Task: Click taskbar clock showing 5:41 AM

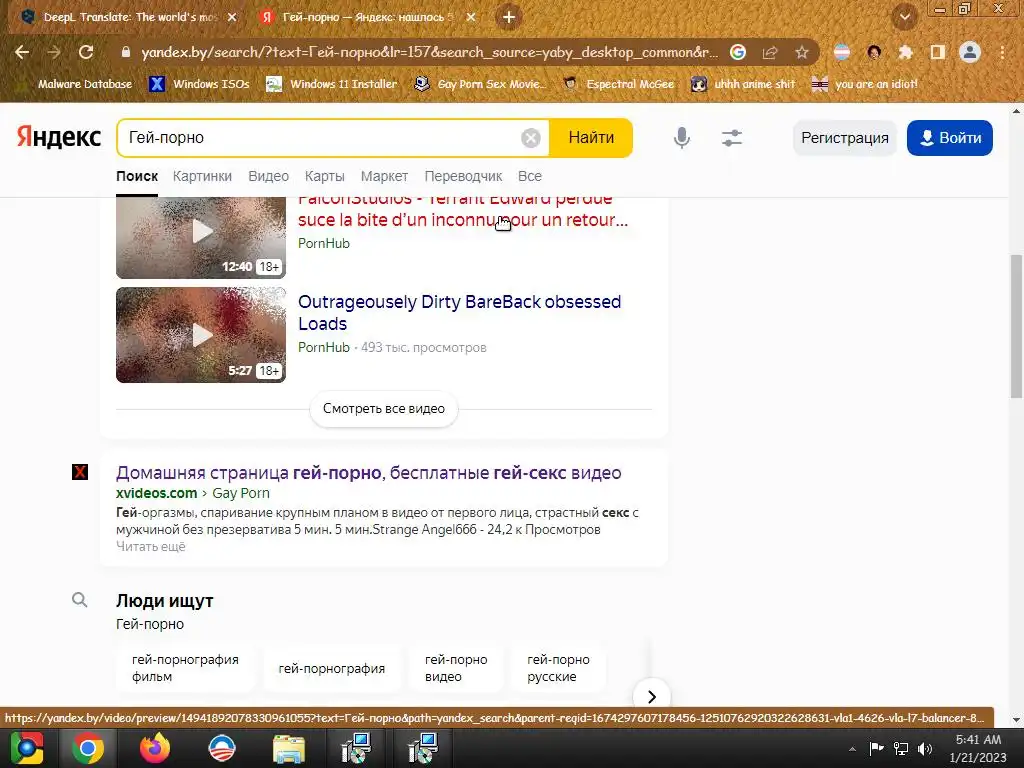Action: point(978,748)
